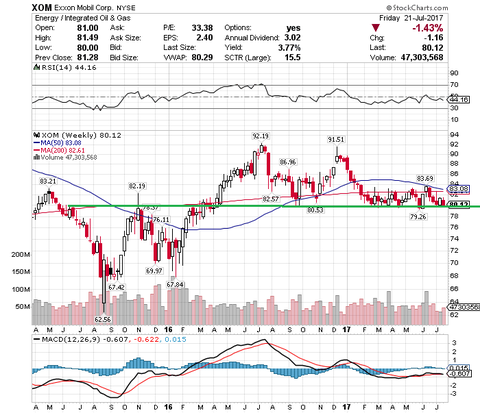Click the SCTR (Large) value 15.5
The width and height of the screenshot is (480, 413).
click(x=292, y=57)
